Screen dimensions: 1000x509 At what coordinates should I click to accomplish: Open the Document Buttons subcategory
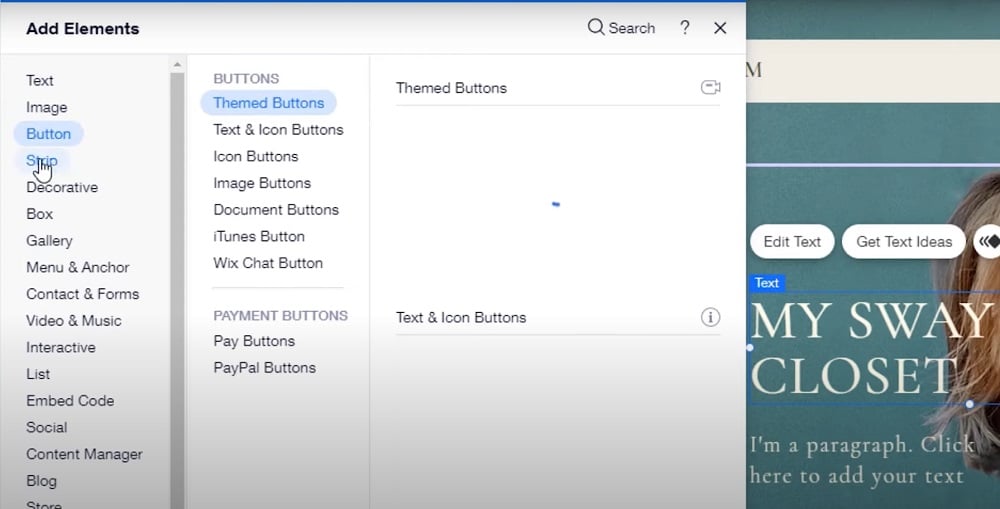click(x=276, y=210)
